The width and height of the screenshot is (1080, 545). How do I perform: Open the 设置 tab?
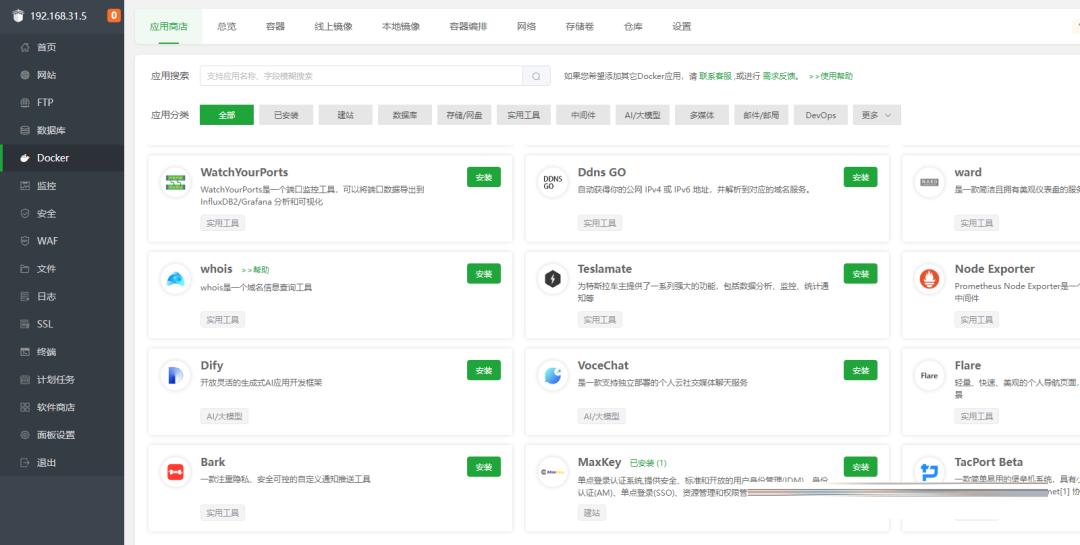tap(682, 27)
